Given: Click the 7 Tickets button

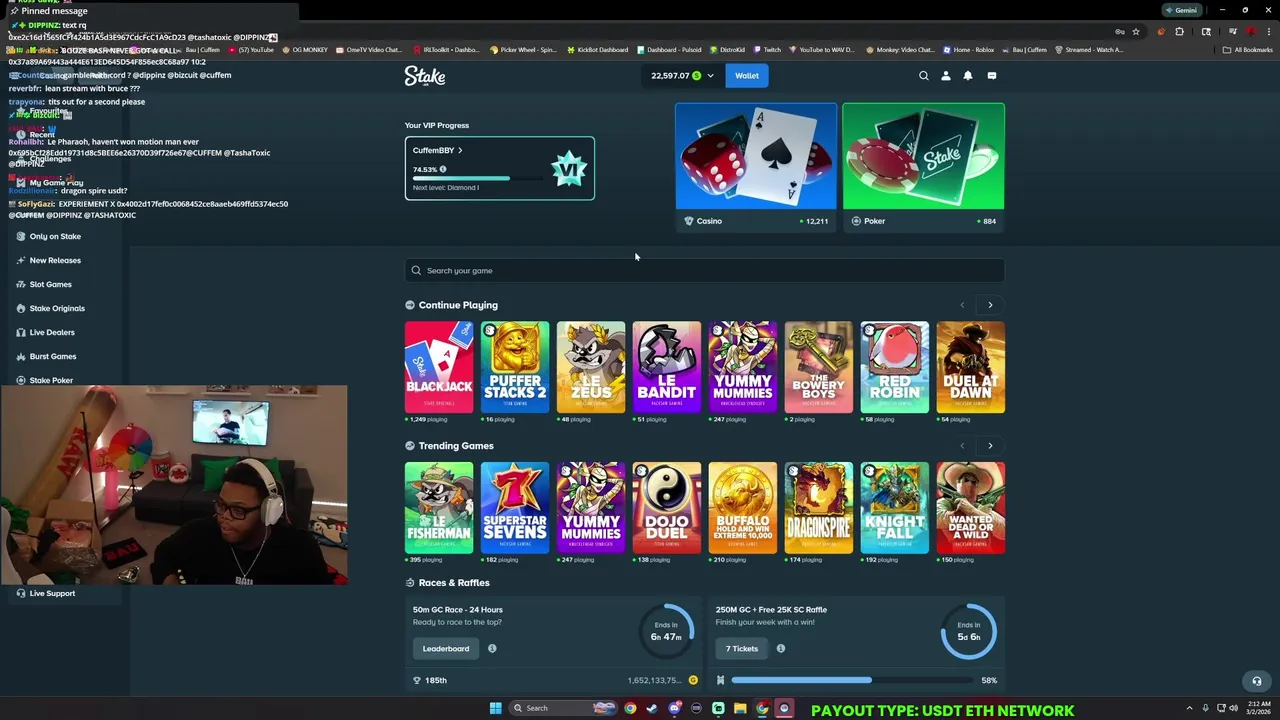Looking at the screenshot, I should [742, 648].
